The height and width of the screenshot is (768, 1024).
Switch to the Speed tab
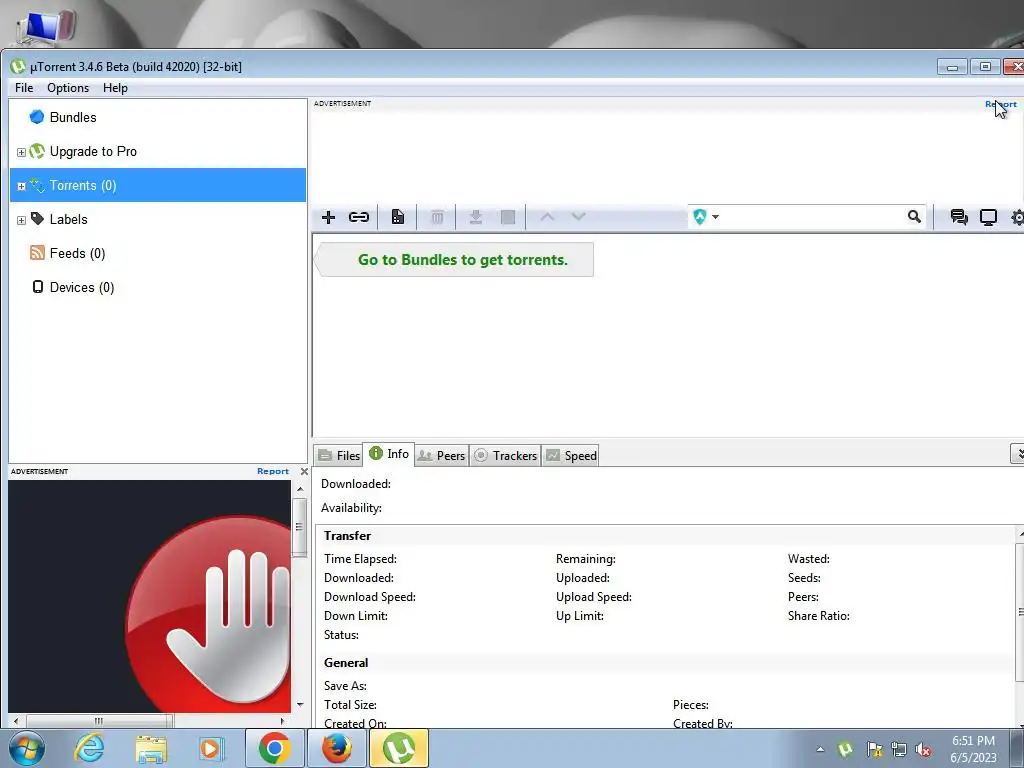click(x=571, y=455)
